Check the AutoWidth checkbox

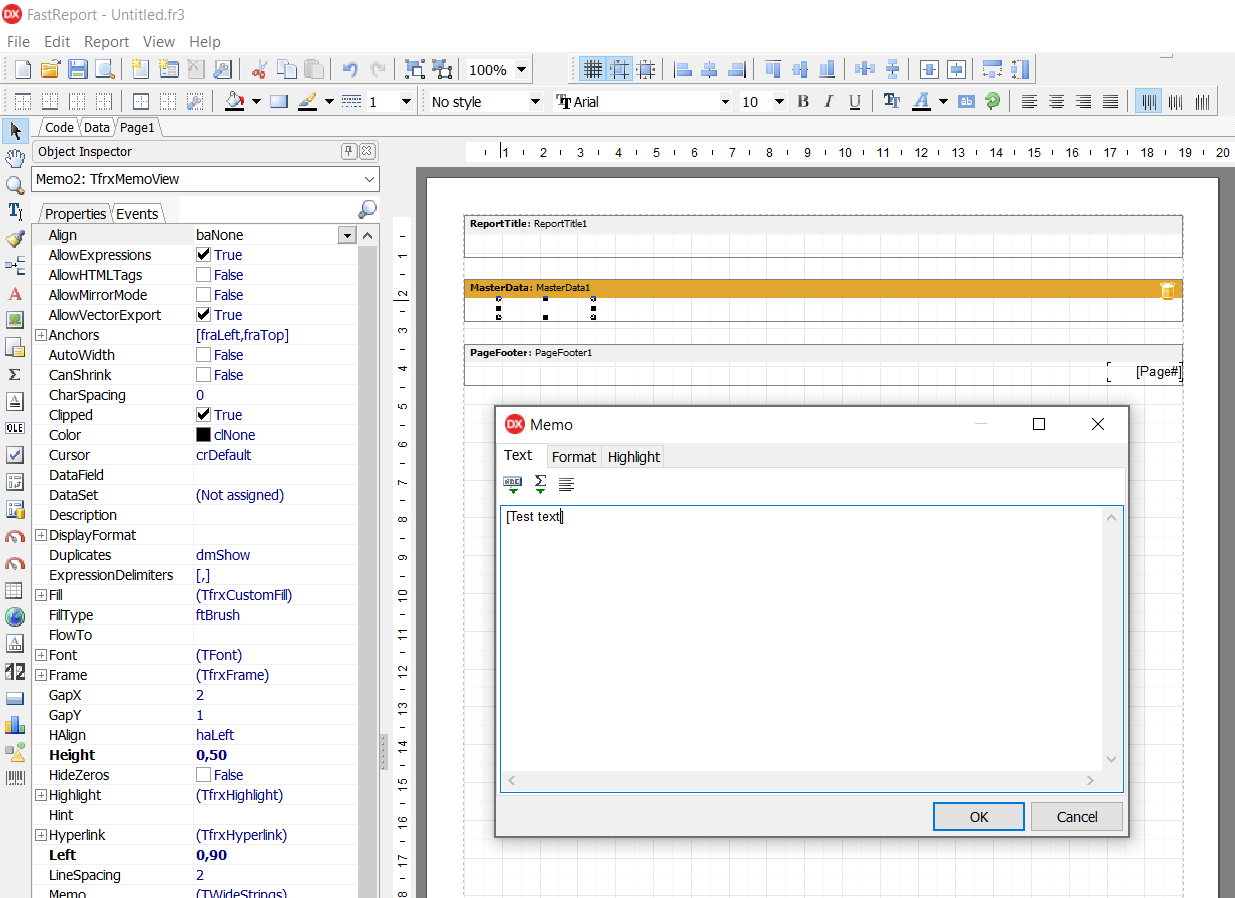point(203,355)
